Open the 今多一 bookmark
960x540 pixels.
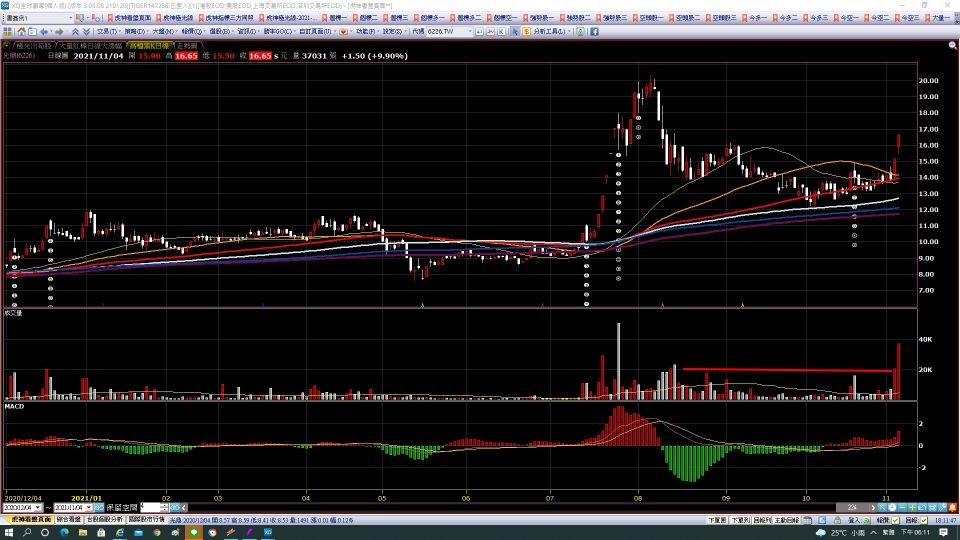coord(757,18)
